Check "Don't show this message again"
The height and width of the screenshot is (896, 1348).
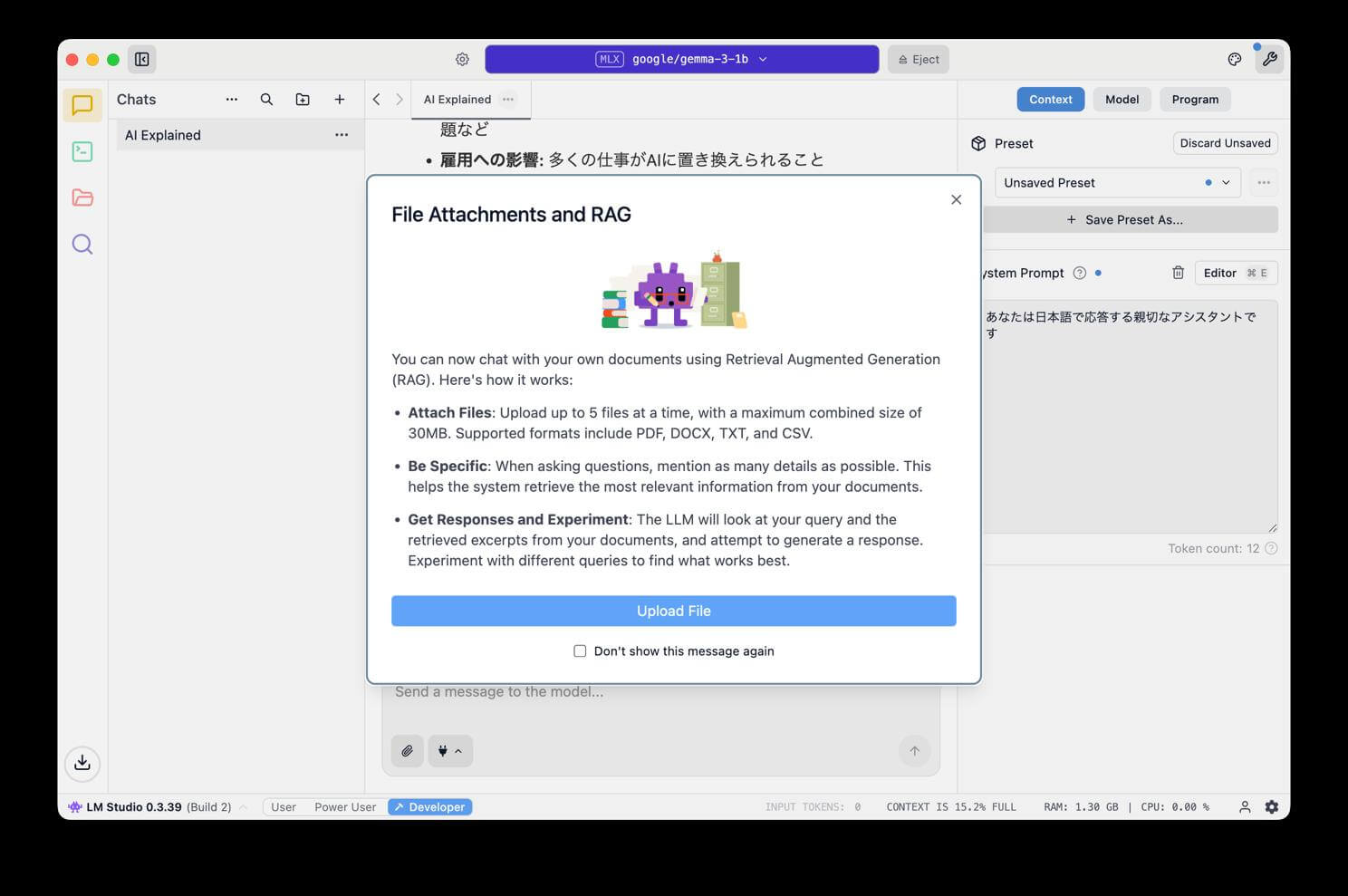[x=580, y=650]
